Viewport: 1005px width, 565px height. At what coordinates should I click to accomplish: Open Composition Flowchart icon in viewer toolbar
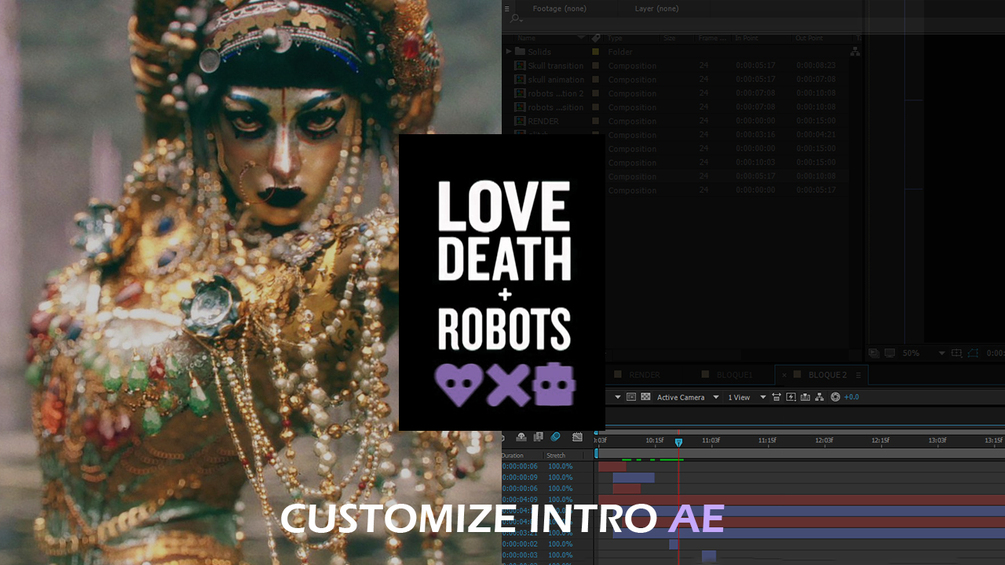click(x=819, y=397)
